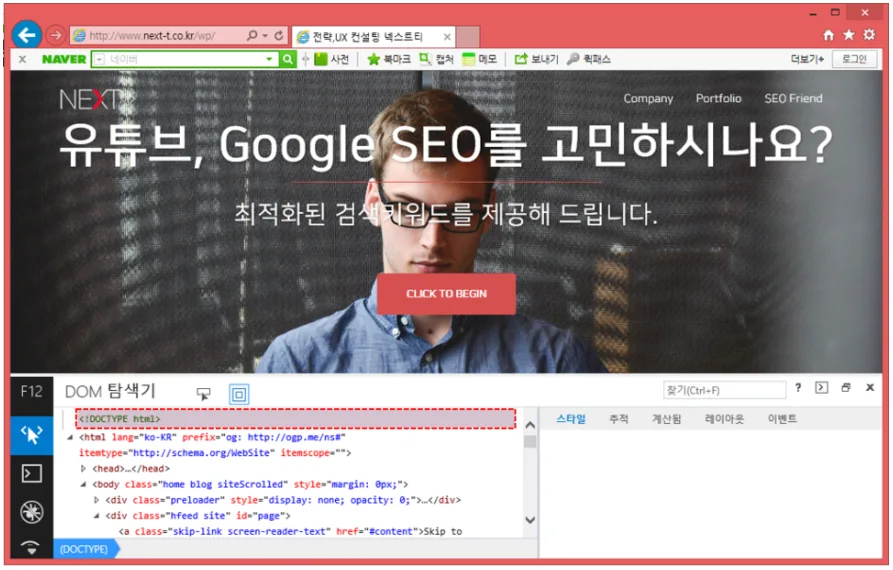Click the Select element pointer icon
Screen dimensions: 893x570
(x=204, y=394)
